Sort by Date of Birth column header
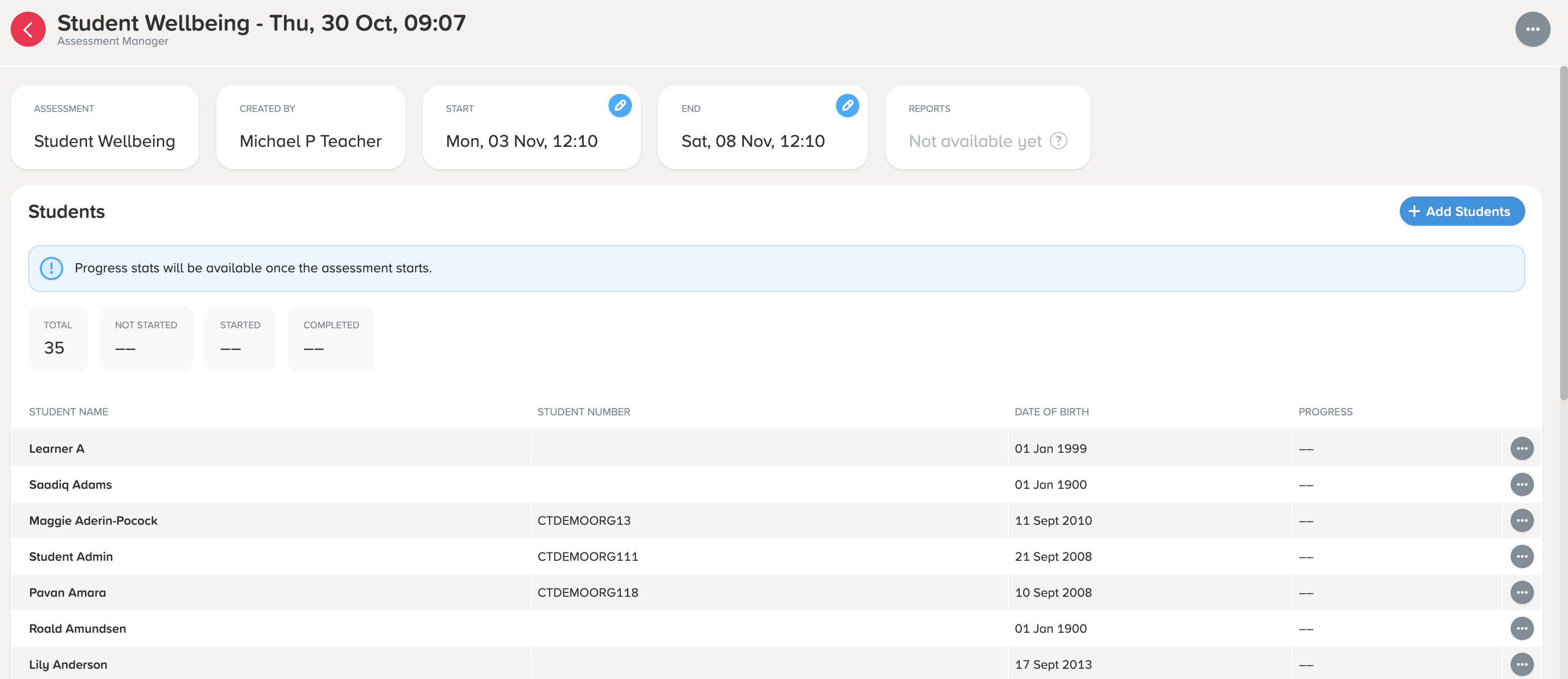 tap(1051, 411)
